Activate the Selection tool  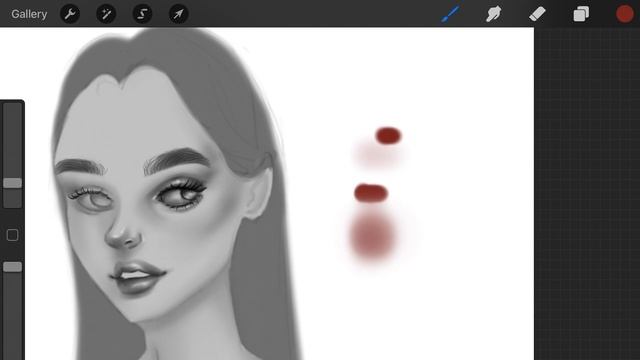point(142,14)
